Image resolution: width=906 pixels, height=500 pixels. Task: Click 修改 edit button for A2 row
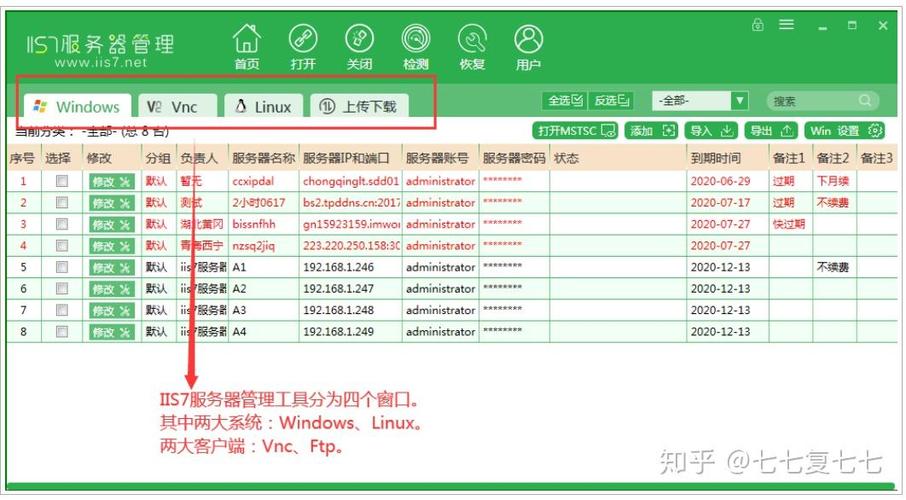[112, 289]
